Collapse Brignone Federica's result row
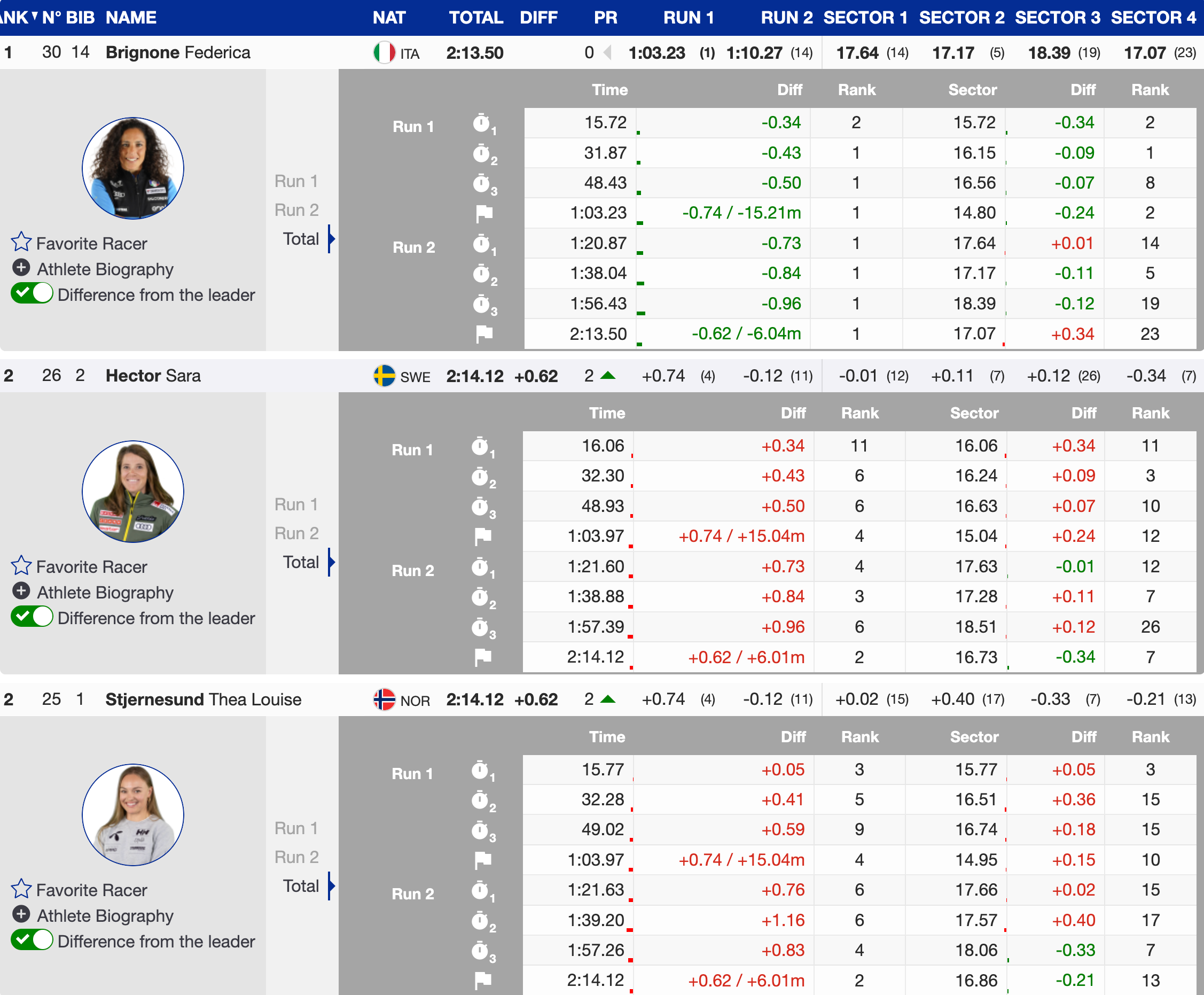1204x995 pixels. coord(177,53)
